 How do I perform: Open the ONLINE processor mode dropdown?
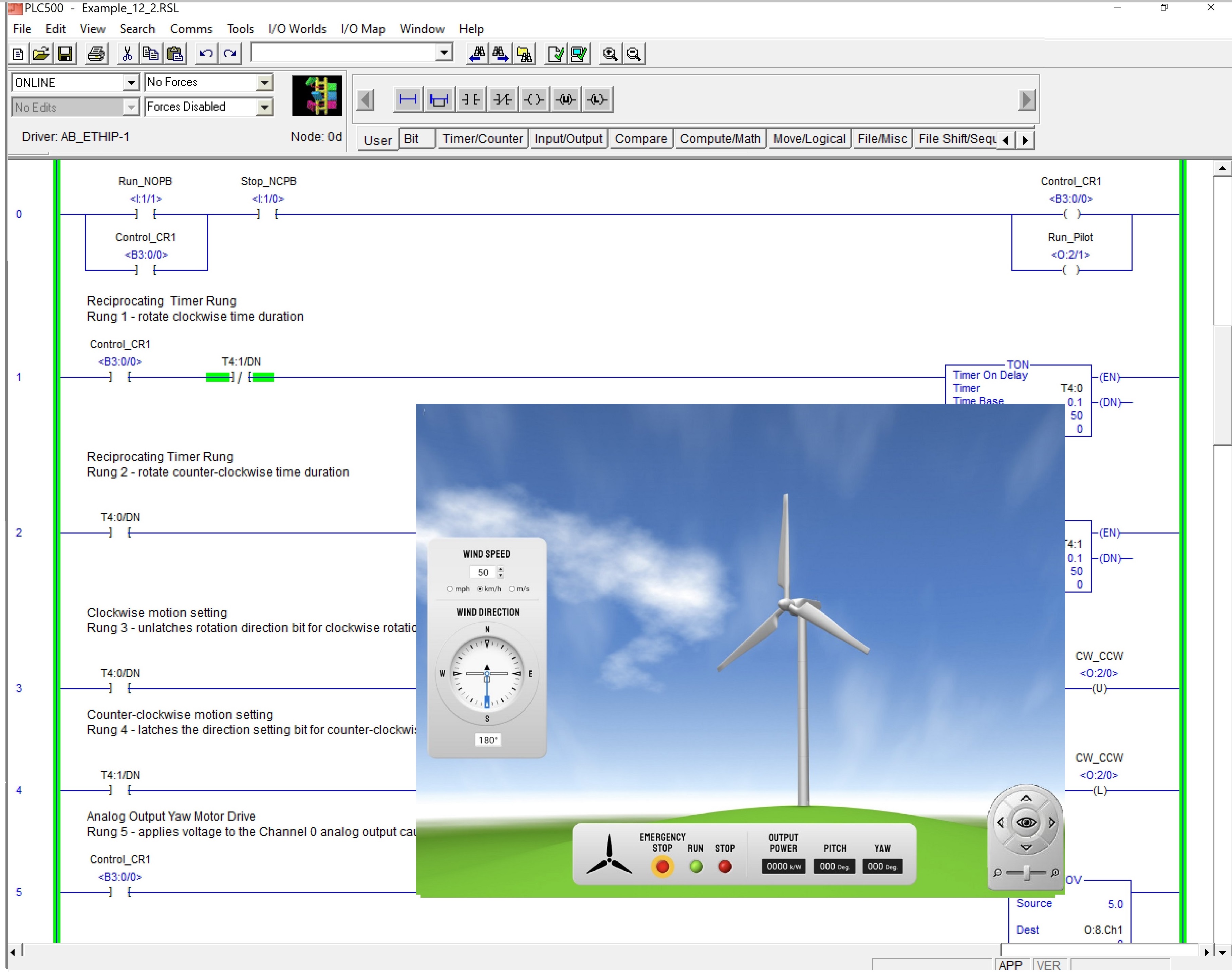pos(131,82)
